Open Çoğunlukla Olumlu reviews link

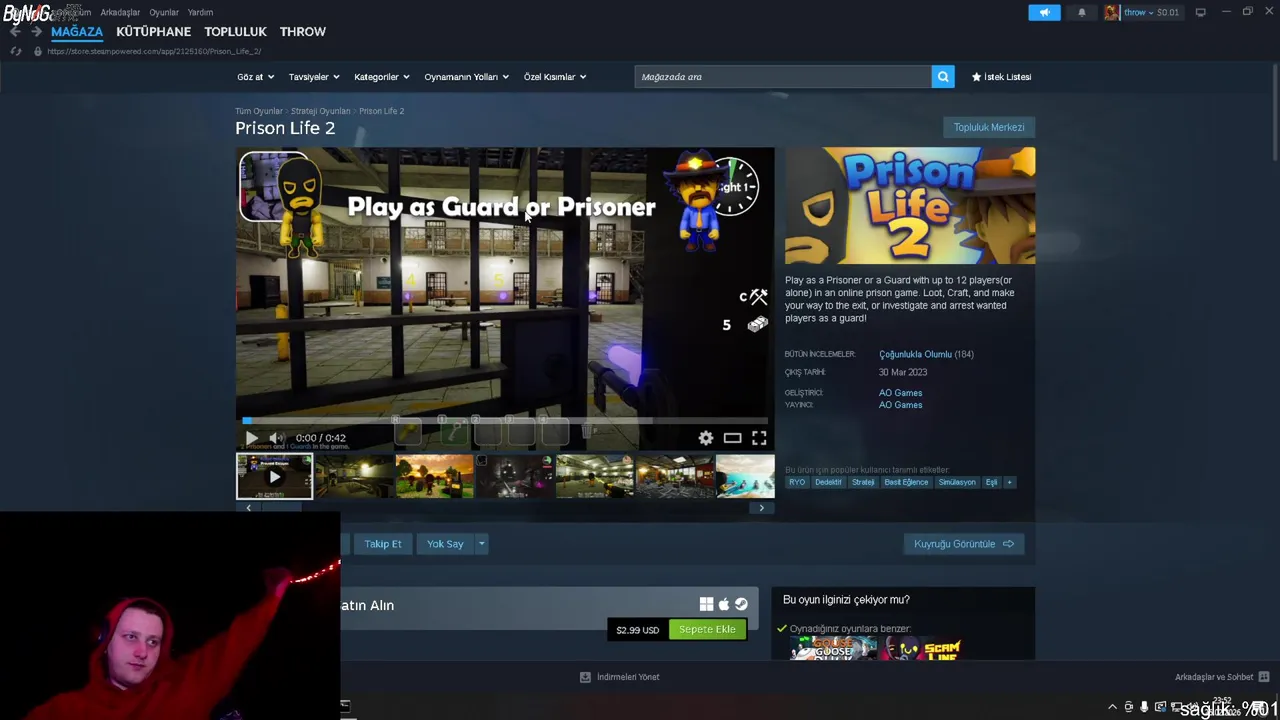point(915,354)
